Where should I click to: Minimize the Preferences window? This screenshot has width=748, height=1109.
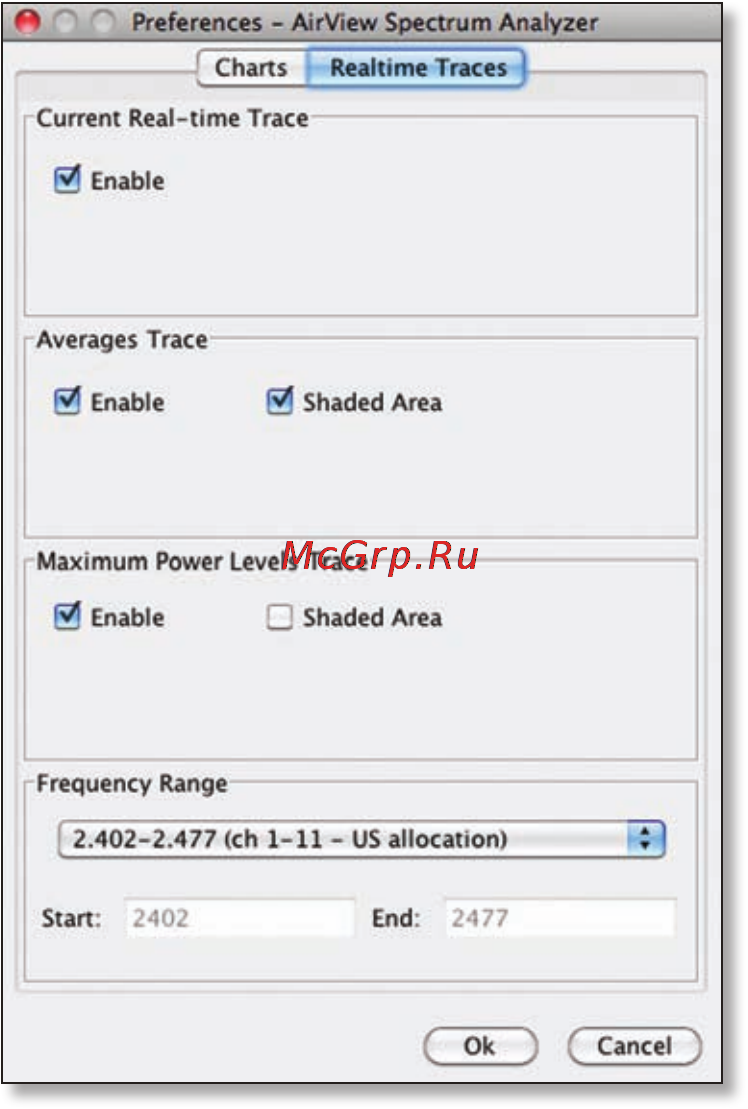click(66, 22)
